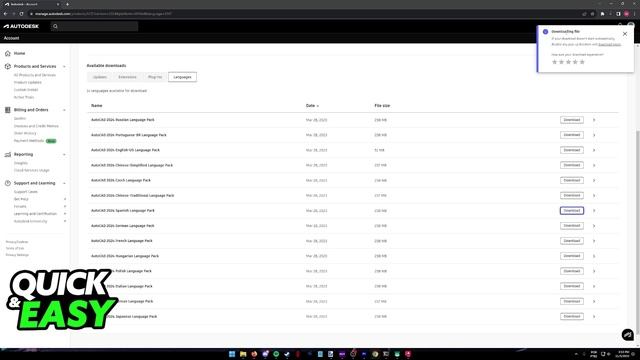Screen dimensions: 640x360
Task: Rate the download experience one star
Action: (554, 62)
